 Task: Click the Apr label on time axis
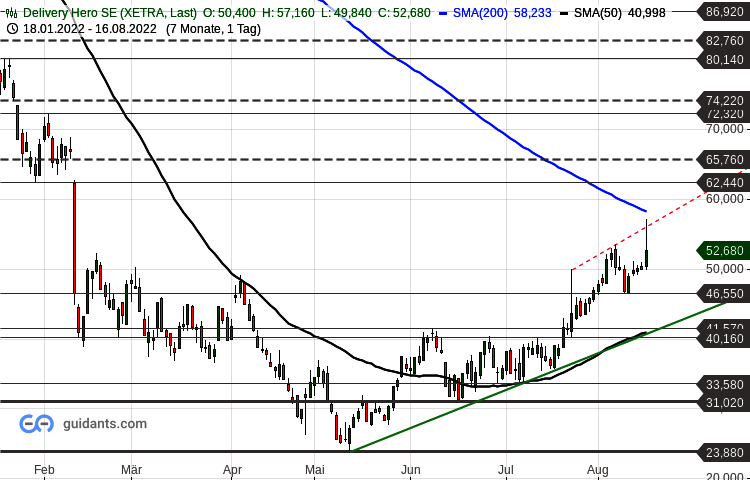pos(232,469)
